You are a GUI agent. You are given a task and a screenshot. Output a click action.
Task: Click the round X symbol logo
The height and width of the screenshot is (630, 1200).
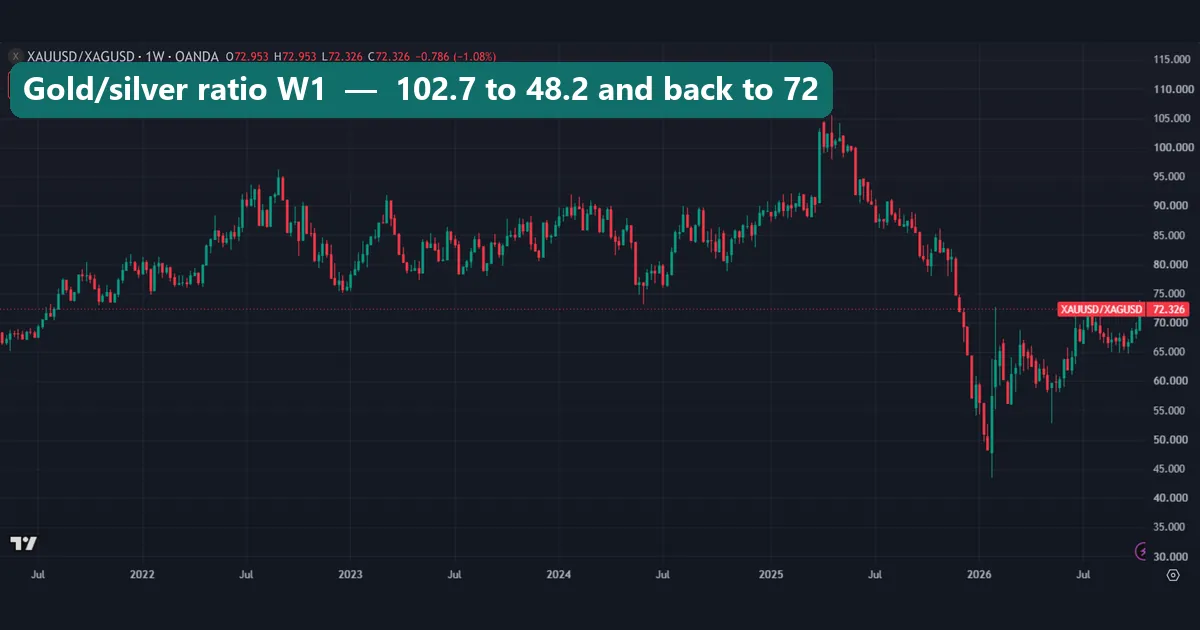click(14, 56)
